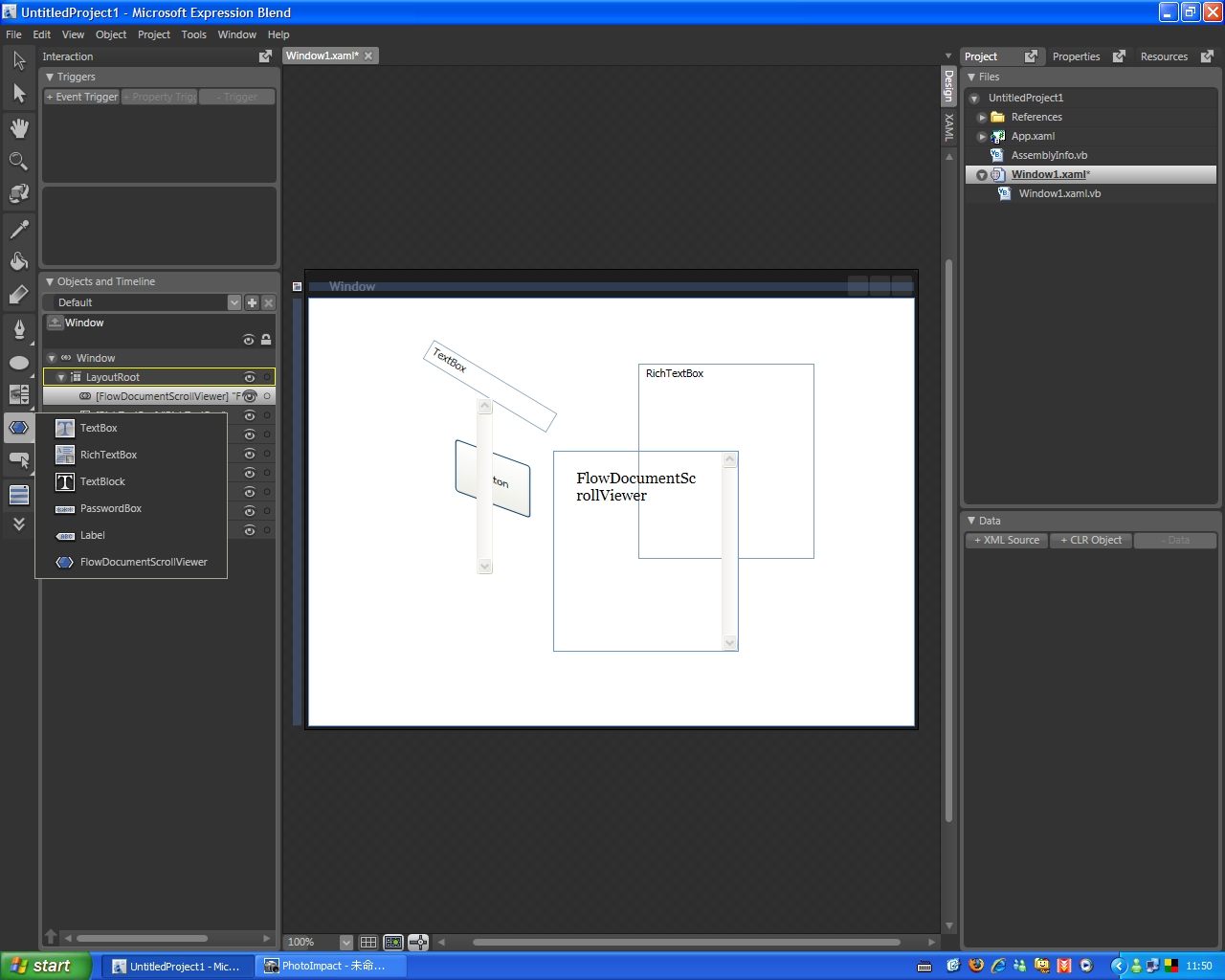Toggle lock dot on LayoutRoot row
1225x980 pixels.
point(267,377)
